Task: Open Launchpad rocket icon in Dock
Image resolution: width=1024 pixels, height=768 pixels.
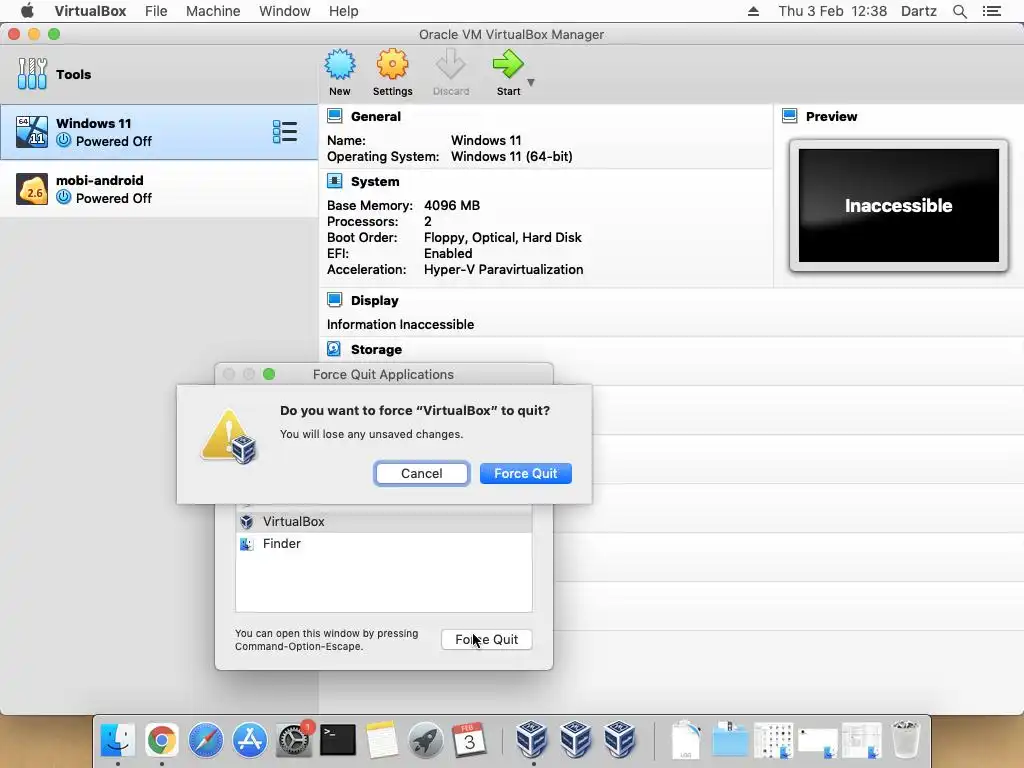Action: click(425, 739)
